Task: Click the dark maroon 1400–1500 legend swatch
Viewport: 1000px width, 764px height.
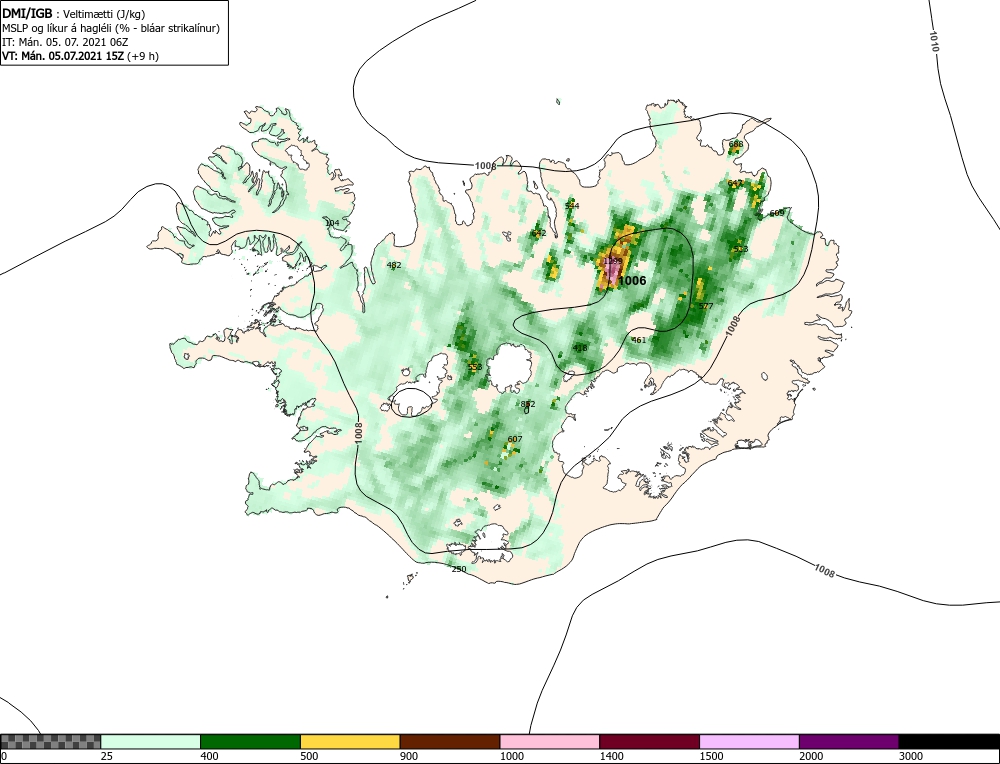Action: (x=649, y=741)
